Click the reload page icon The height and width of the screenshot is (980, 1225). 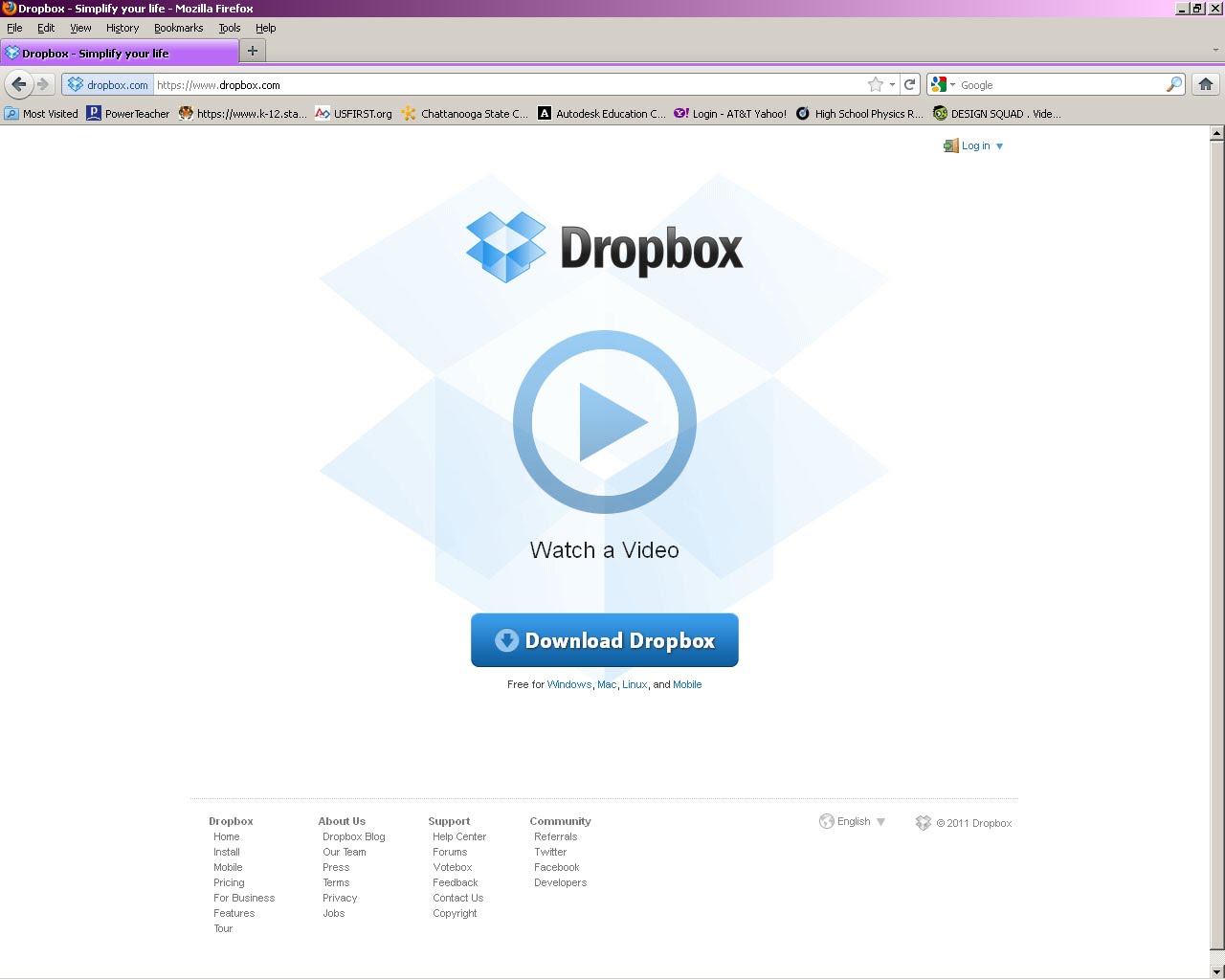[x=910, y=84]
